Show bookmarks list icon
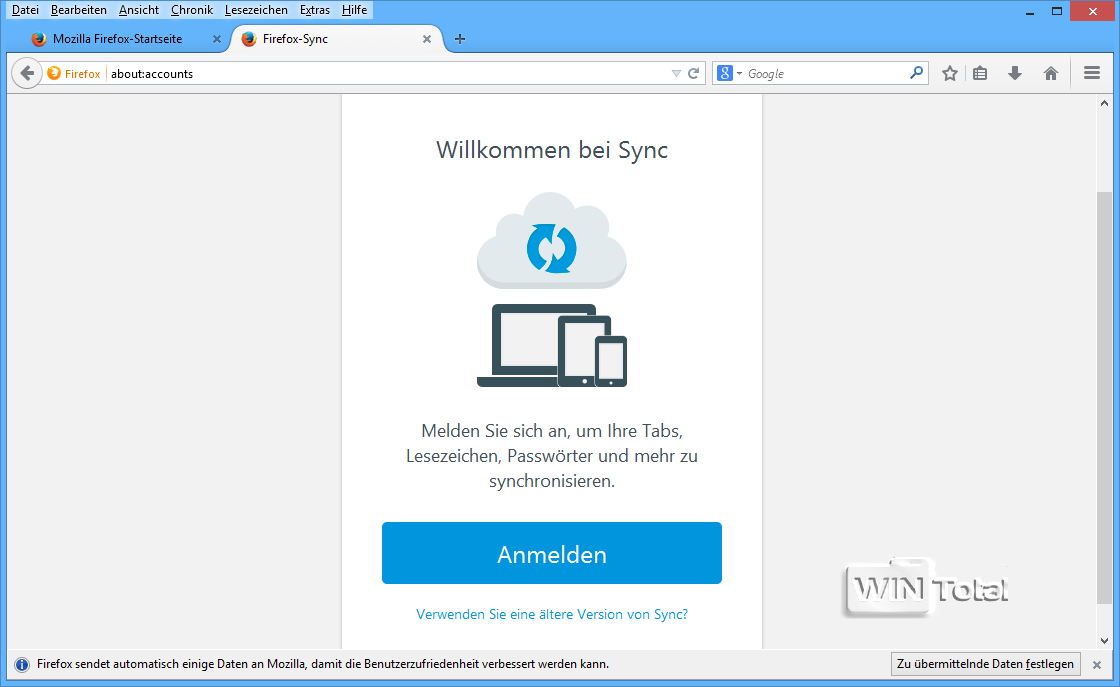The height and width of the screenshot is (687, 1120). [x=980, y=73]
